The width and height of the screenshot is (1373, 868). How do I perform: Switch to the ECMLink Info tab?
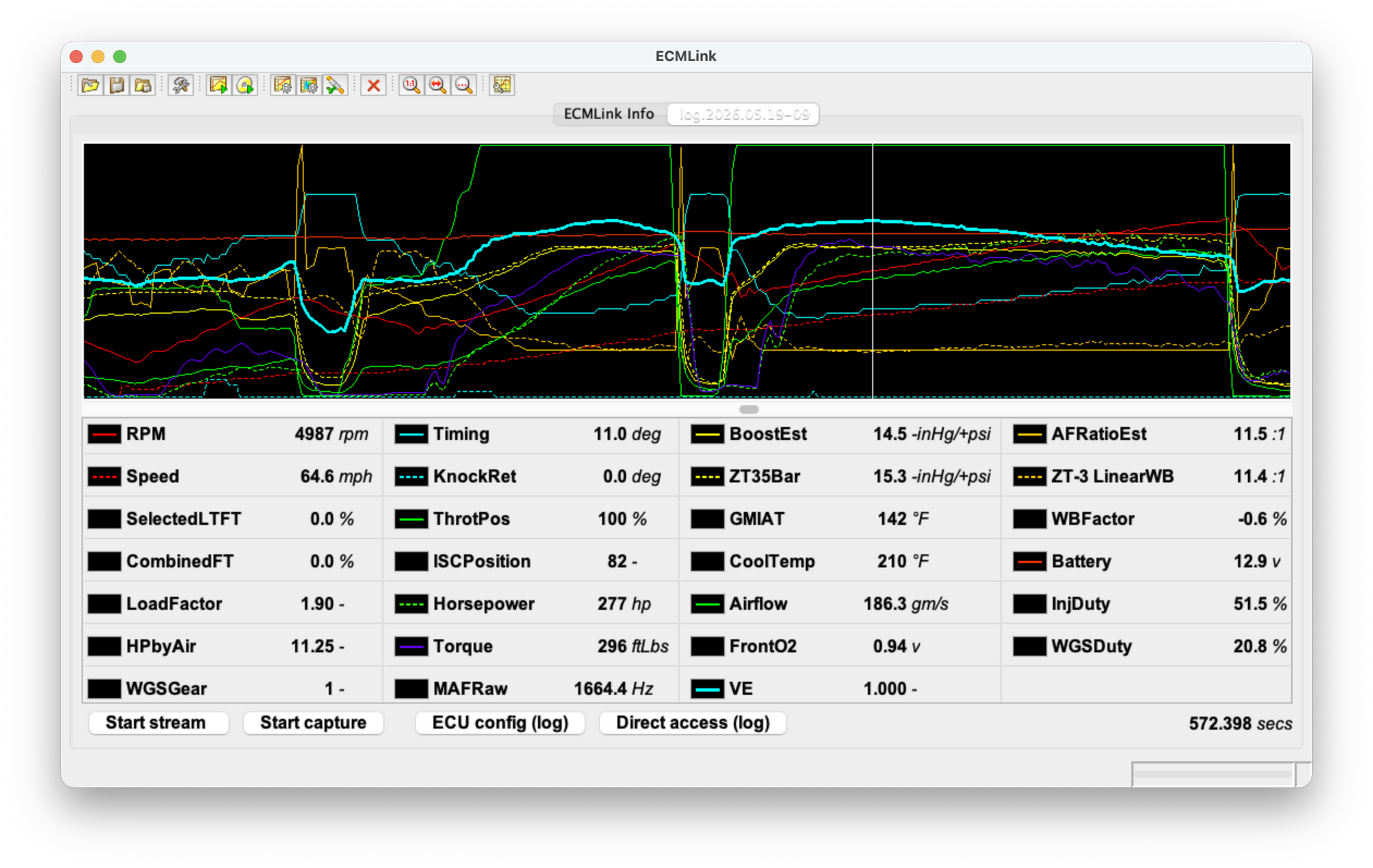[x=609, y=114]
